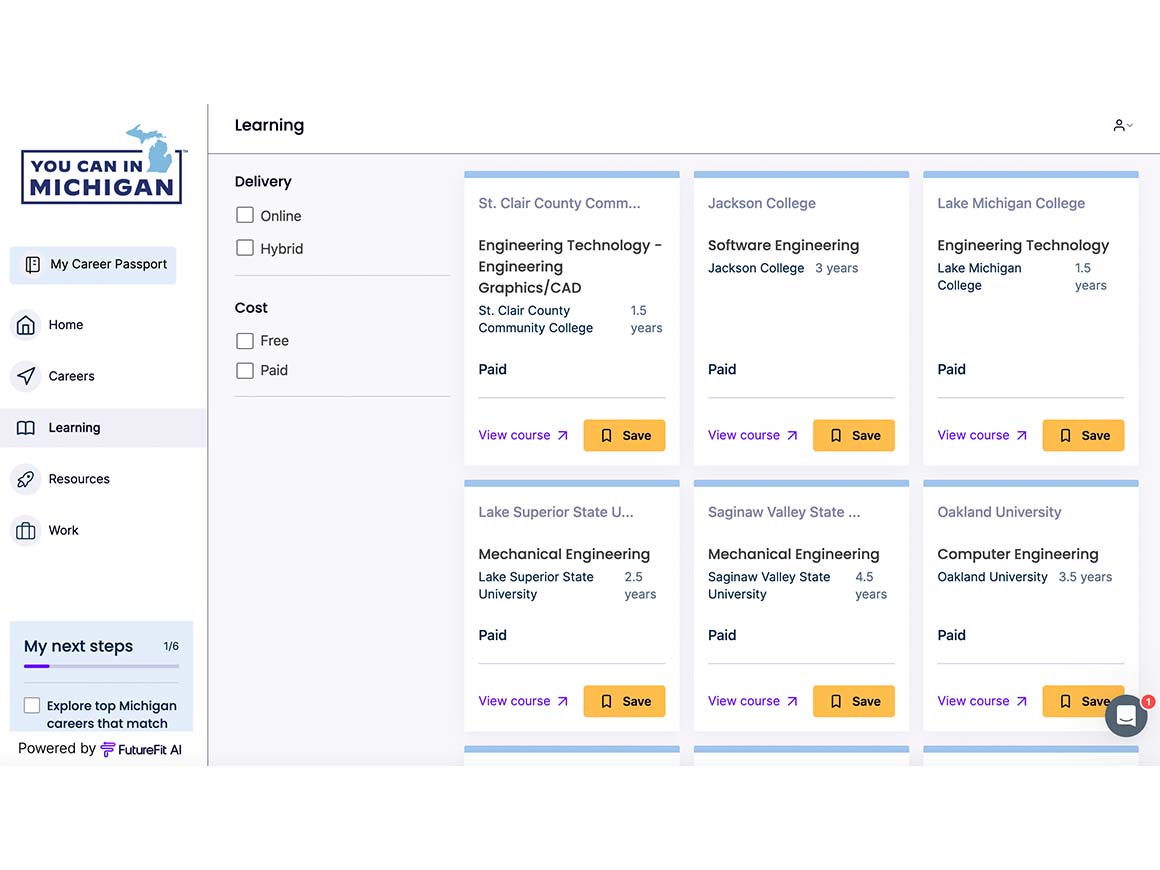Save the Jackson College Software Engineering course
This screenshot has width=1160, height=870.
pos(853,436)
